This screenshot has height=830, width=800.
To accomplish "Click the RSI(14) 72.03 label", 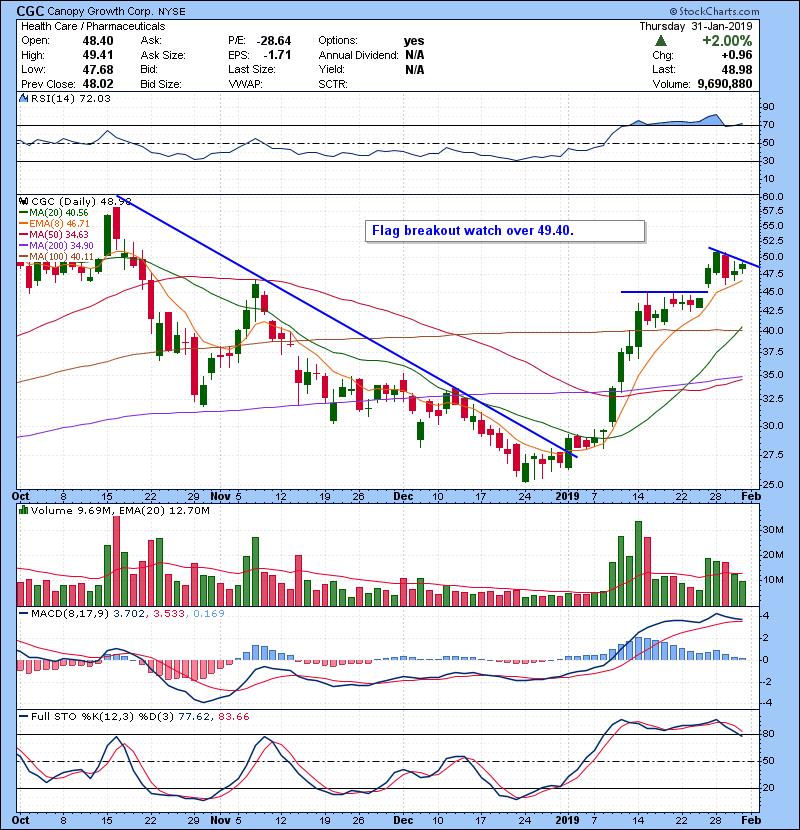I will point(70,98).
